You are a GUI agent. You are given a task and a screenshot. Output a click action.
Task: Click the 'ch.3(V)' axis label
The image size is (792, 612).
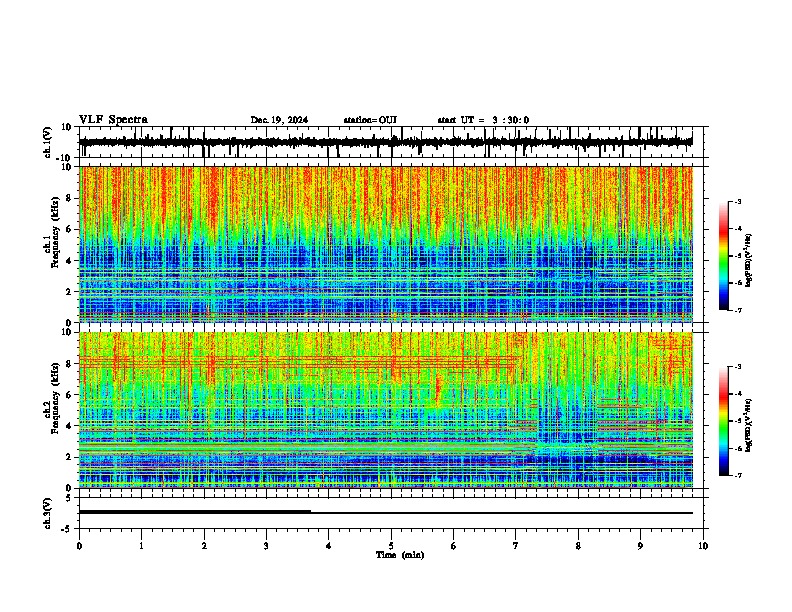47,513
